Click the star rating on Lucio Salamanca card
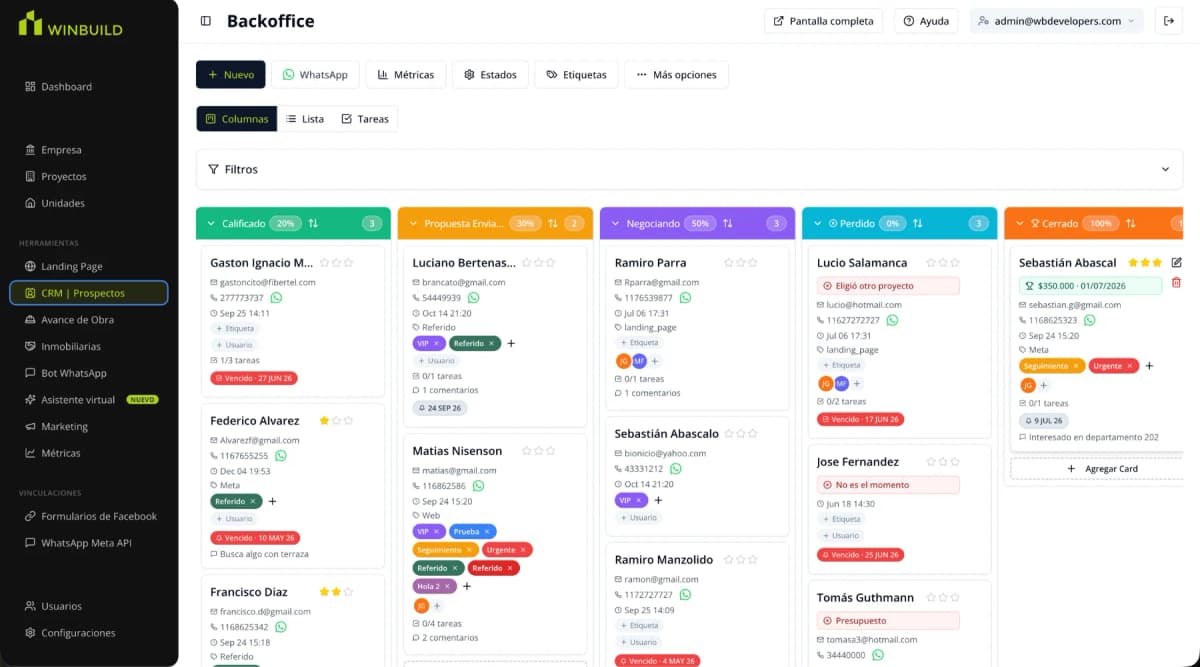The height and width of the screenshot is (667, 1200). tap(943, 263)
